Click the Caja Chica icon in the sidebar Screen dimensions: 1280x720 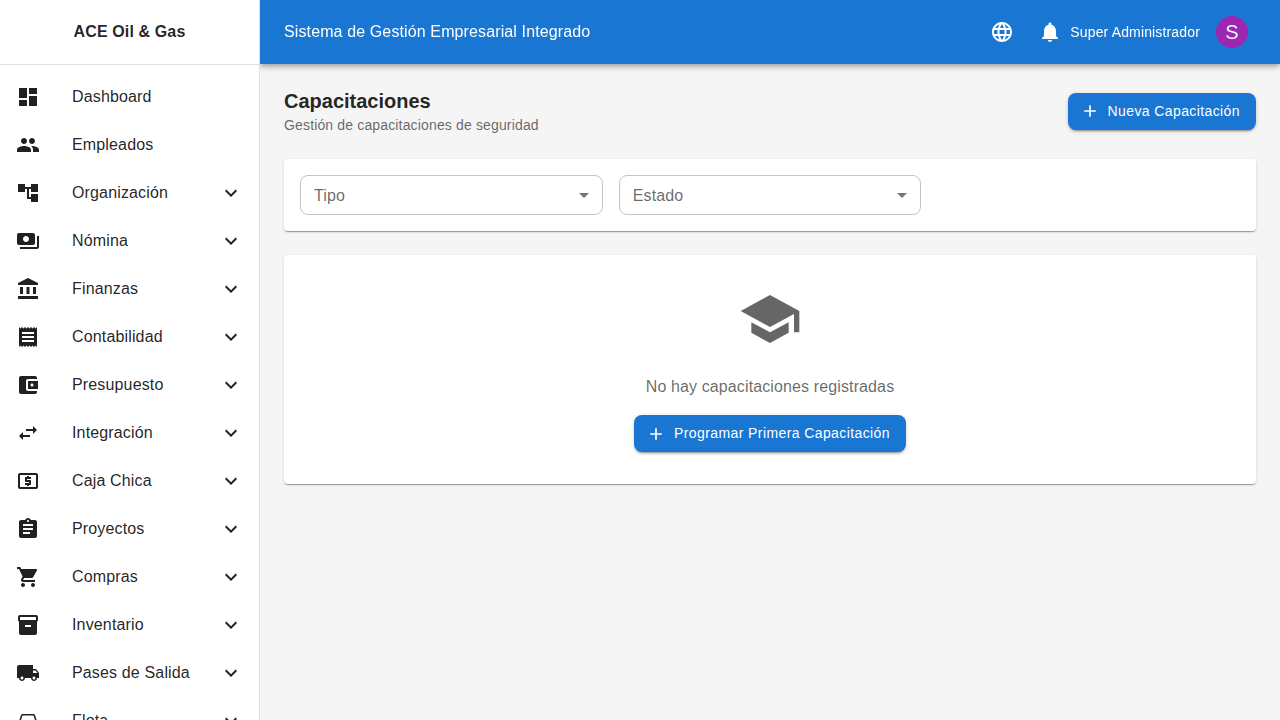[x=28, y=481]
